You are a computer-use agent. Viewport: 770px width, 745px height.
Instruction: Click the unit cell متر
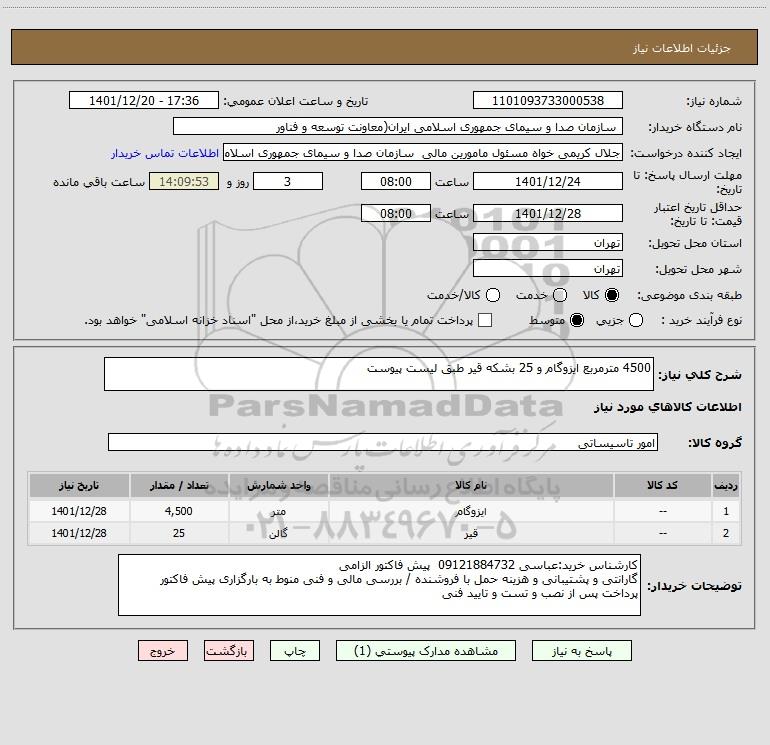(278, 511)
